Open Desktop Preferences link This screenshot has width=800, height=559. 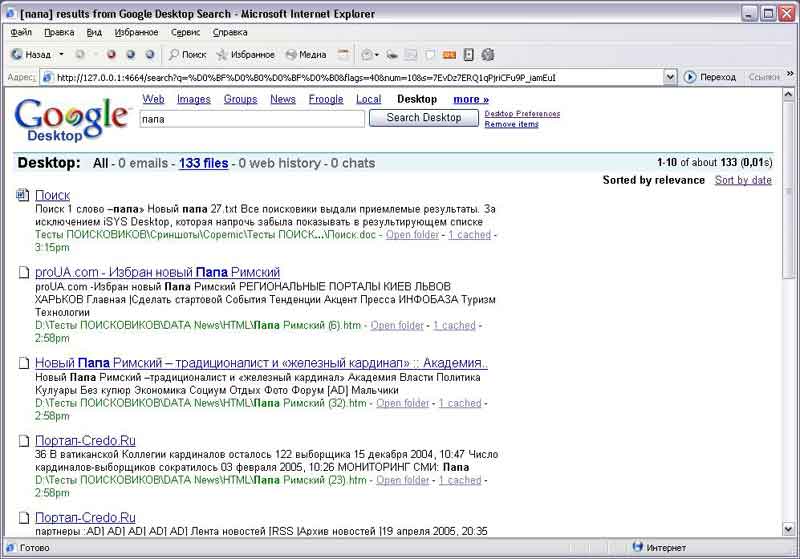(522, 114)
